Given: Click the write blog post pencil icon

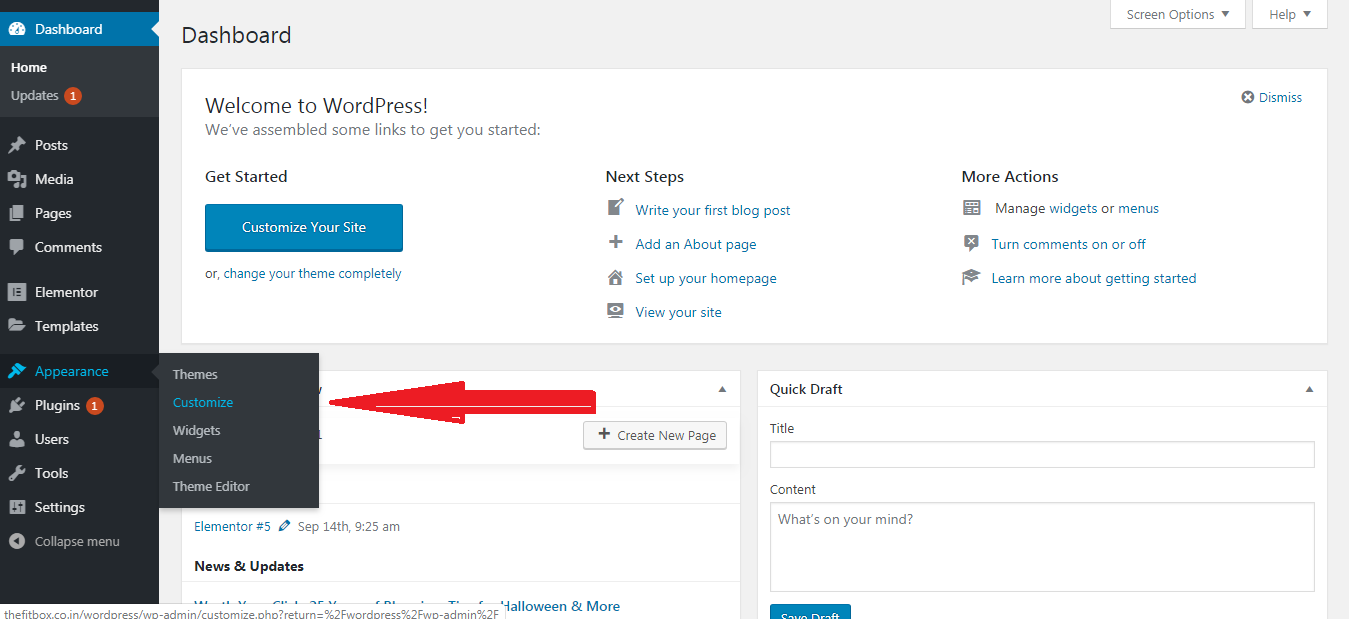Looking at the screenshot, I should pos(616,208).
